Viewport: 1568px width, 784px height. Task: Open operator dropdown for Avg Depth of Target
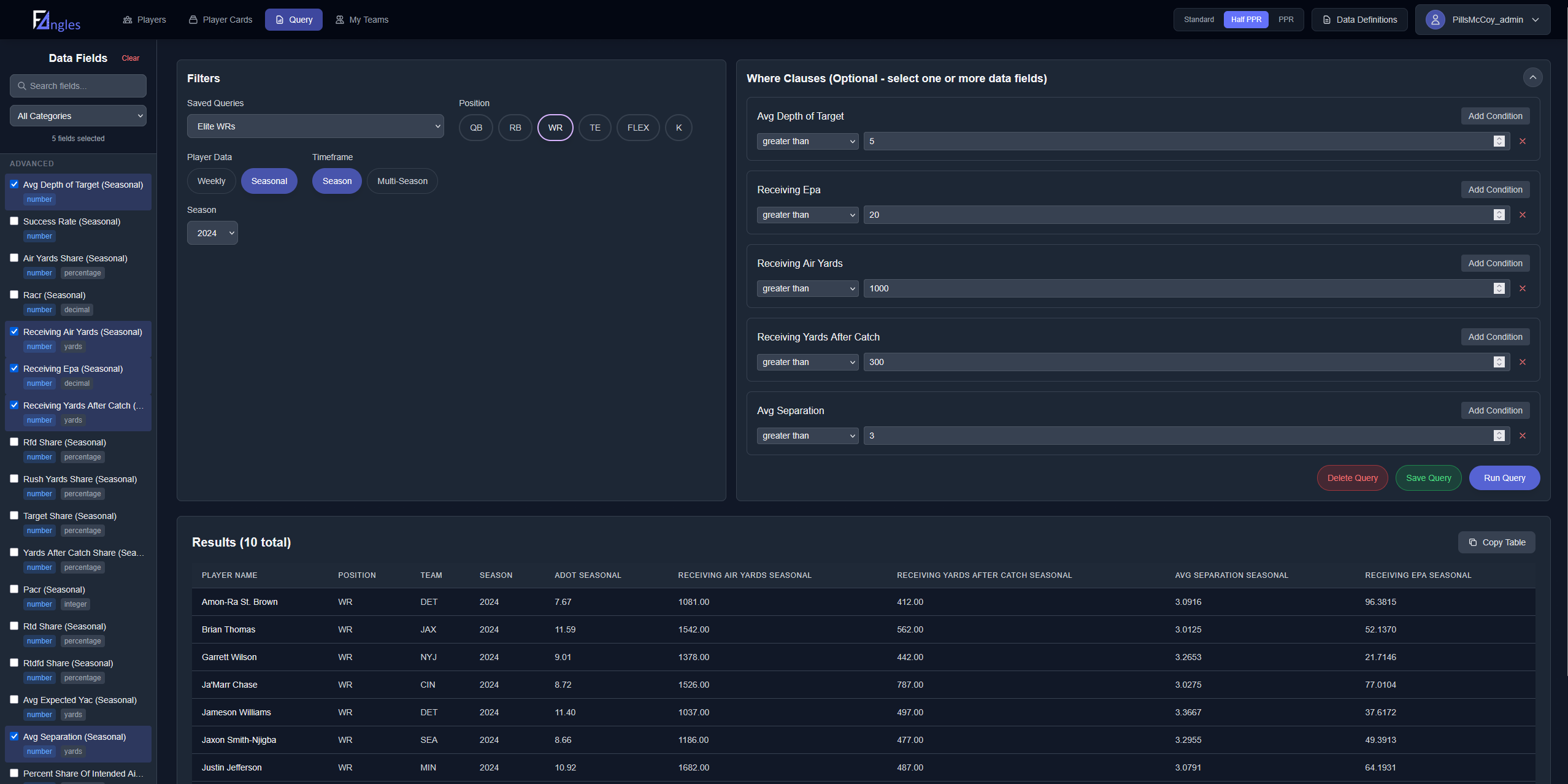point(807,141)
